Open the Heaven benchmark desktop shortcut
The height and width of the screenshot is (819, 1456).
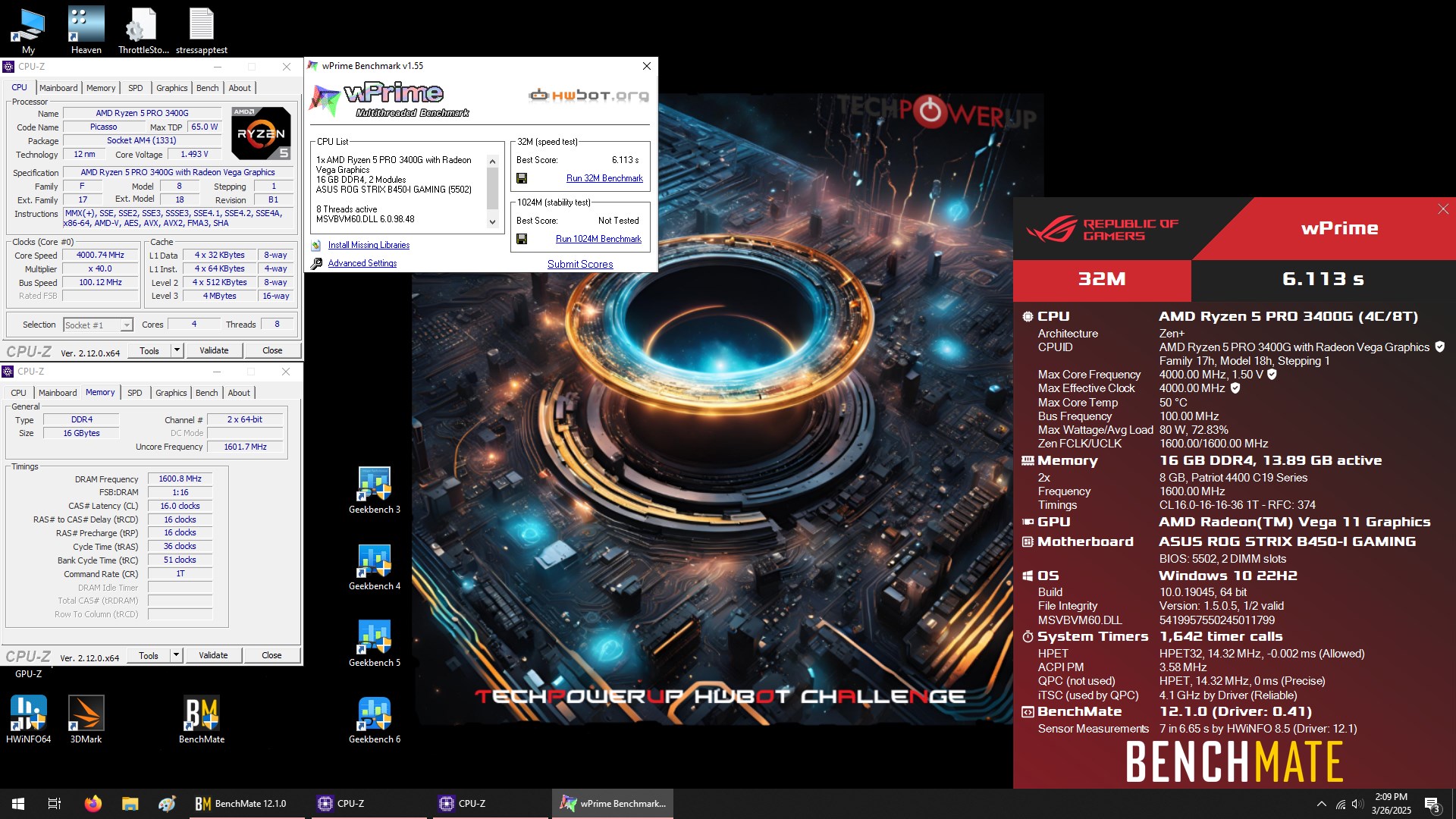[86, 30]
